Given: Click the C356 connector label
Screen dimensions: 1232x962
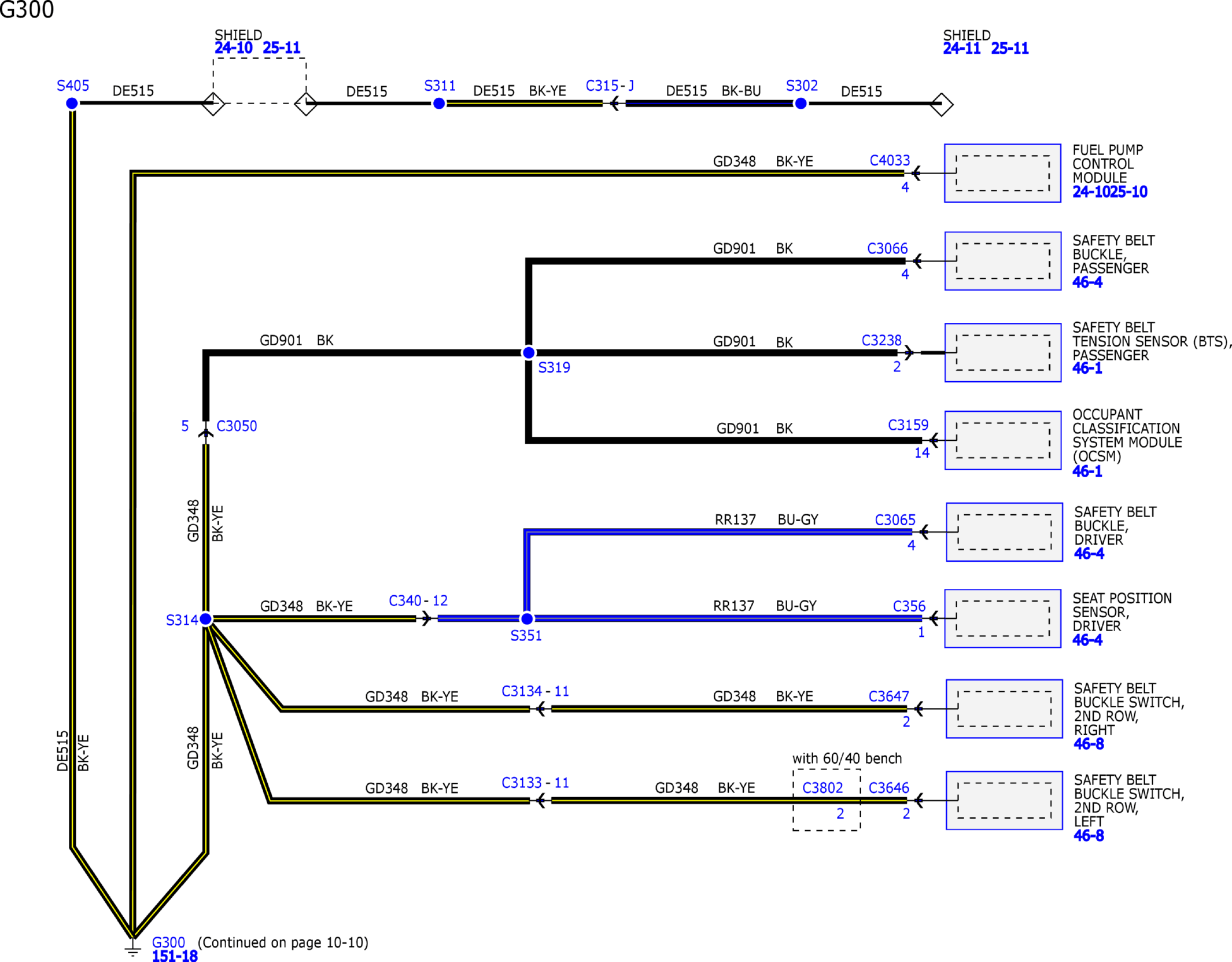Looking at the screenshot, I should coord(909,606).
